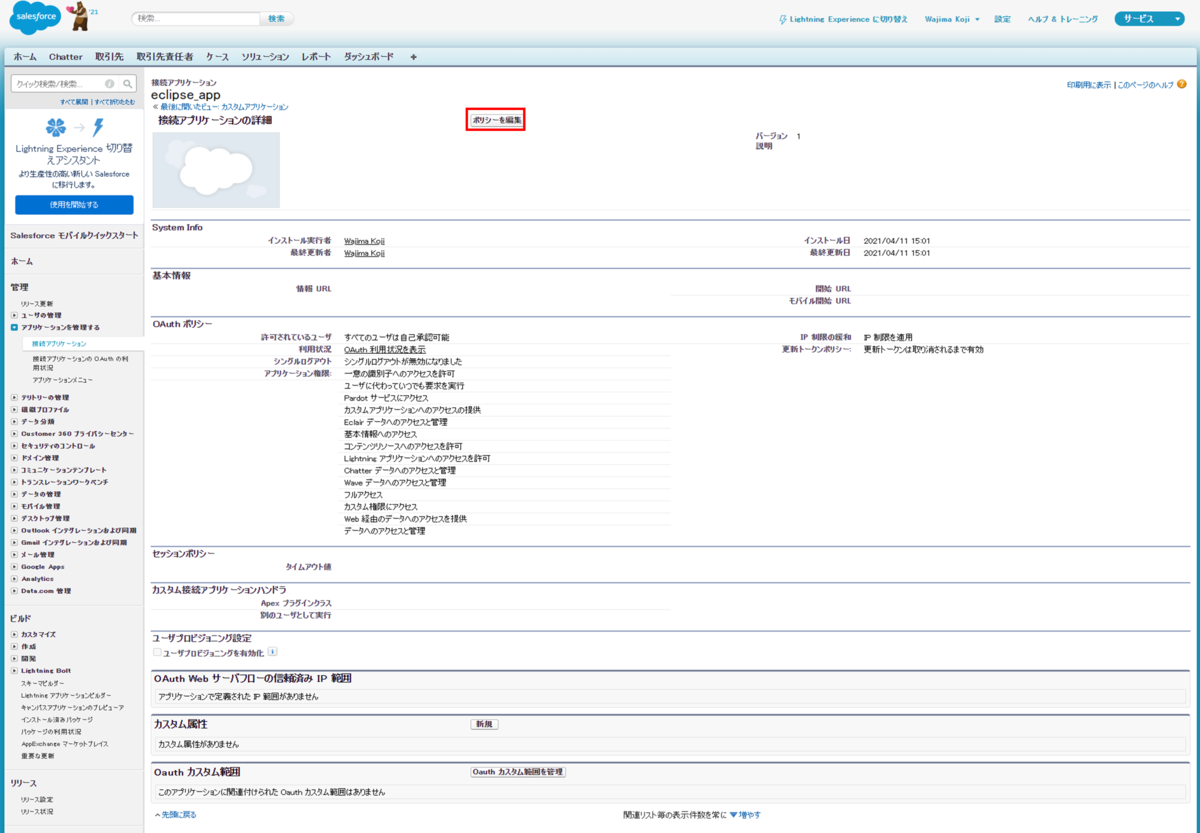Expand the デスクトップ管理 node
Image resolution: width=1200 pixels, height=833 pixels.
[x=14, y=518]
